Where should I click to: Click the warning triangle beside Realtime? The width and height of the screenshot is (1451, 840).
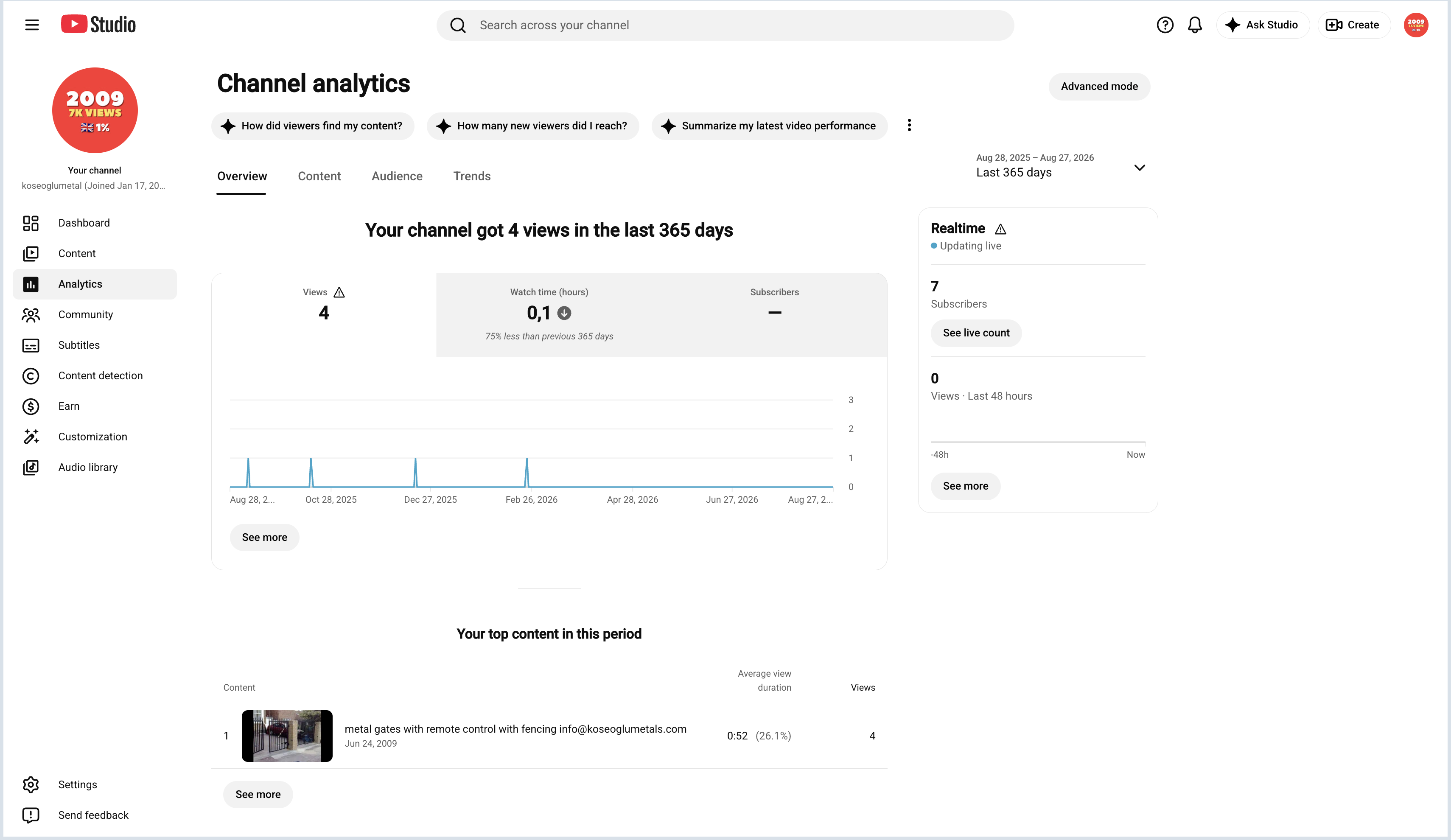[1001, 229]
